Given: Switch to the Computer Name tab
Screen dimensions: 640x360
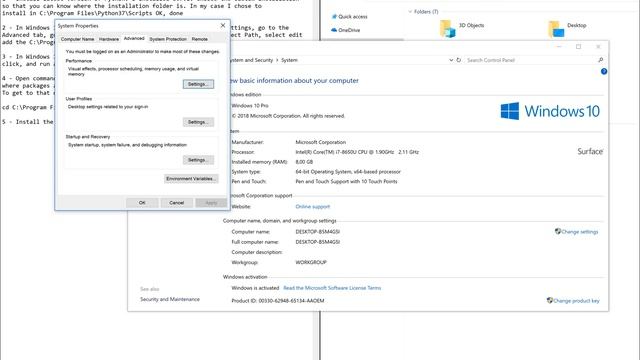Looking at the screenshot, I should [77, 39].
